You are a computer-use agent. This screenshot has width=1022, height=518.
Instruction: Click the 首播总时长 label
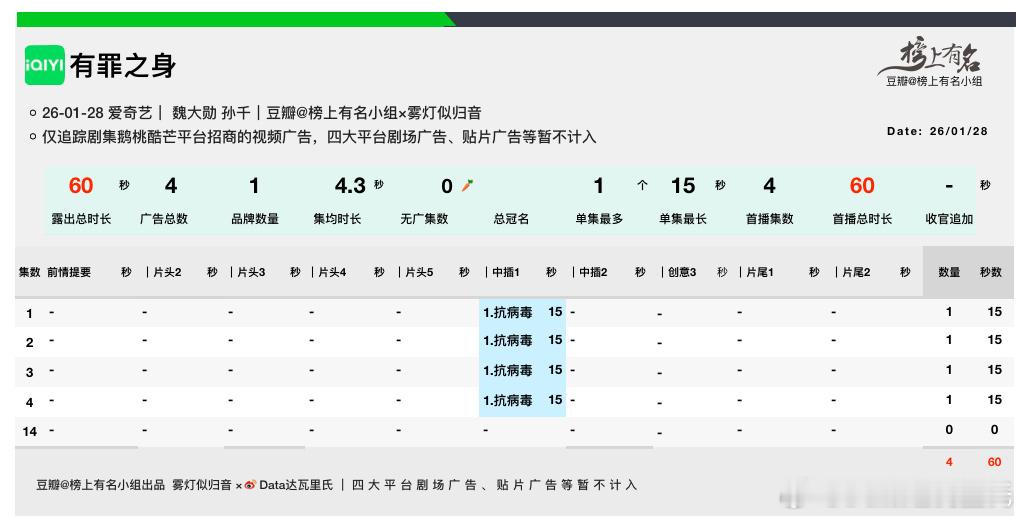862,219
